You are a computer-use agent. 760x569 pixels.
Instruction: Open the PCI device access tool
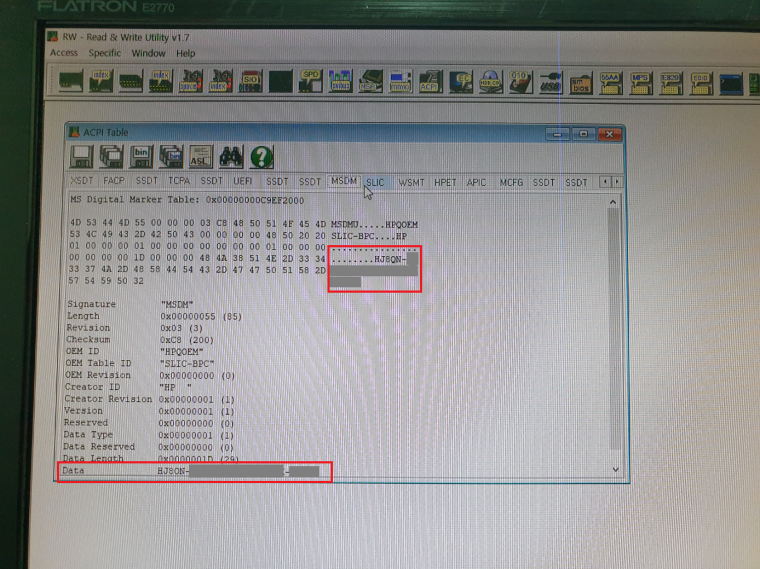coord(71,81)
